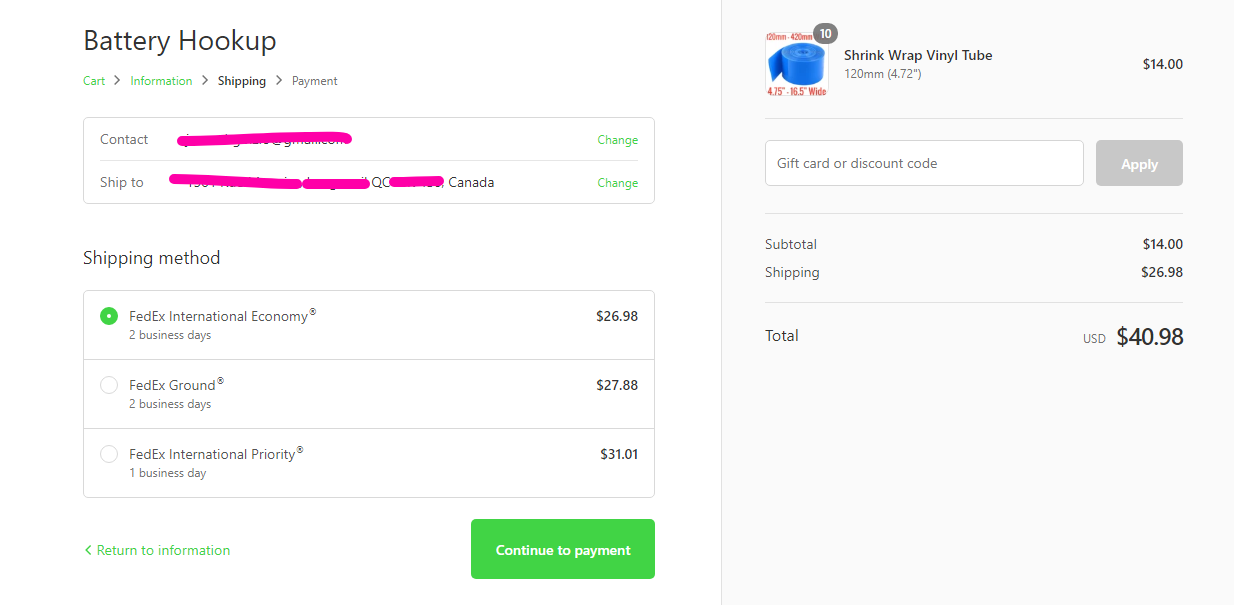The width and height of the screenshot is (1234, 605).
Task: Go to Information breadcrumb step
Action: click(161, 81)
